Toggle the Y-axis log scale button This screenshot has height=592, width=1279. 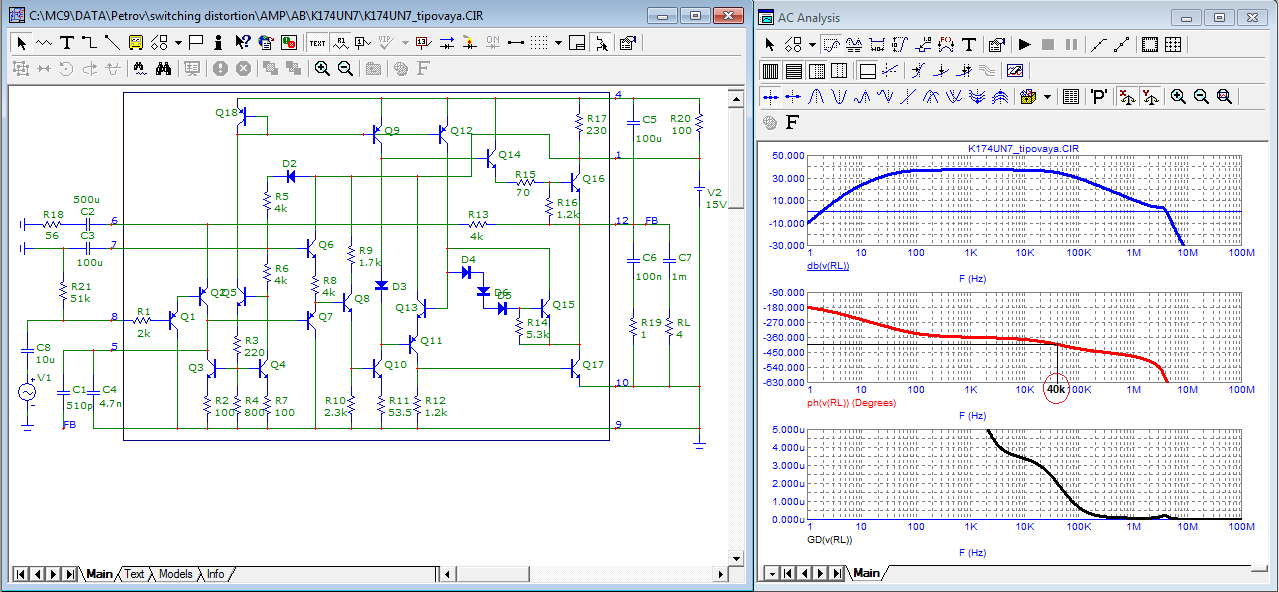coord(1149,97)
